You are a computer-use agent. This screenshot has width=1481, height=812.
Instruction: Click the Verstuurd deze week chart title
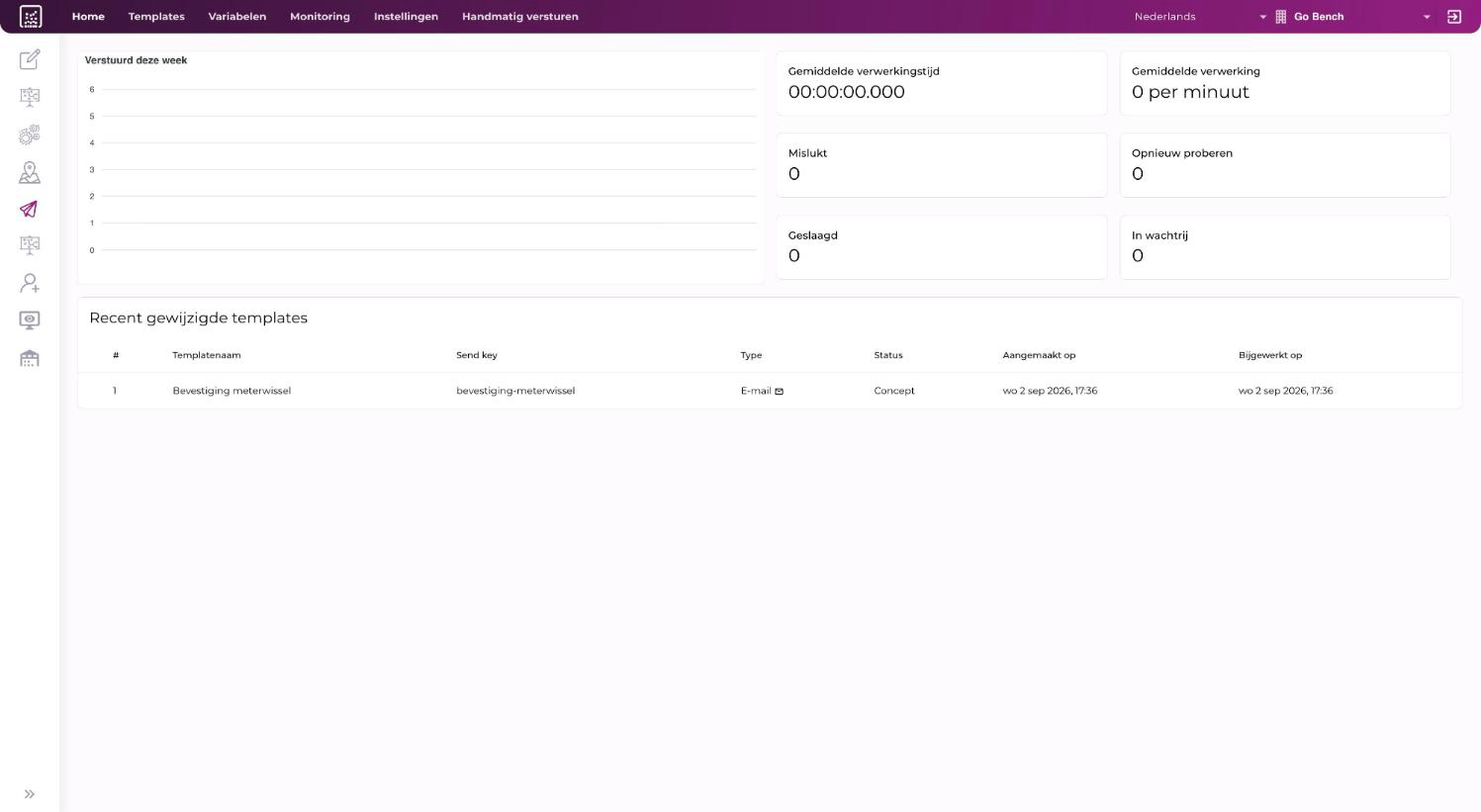pos(136,60)
